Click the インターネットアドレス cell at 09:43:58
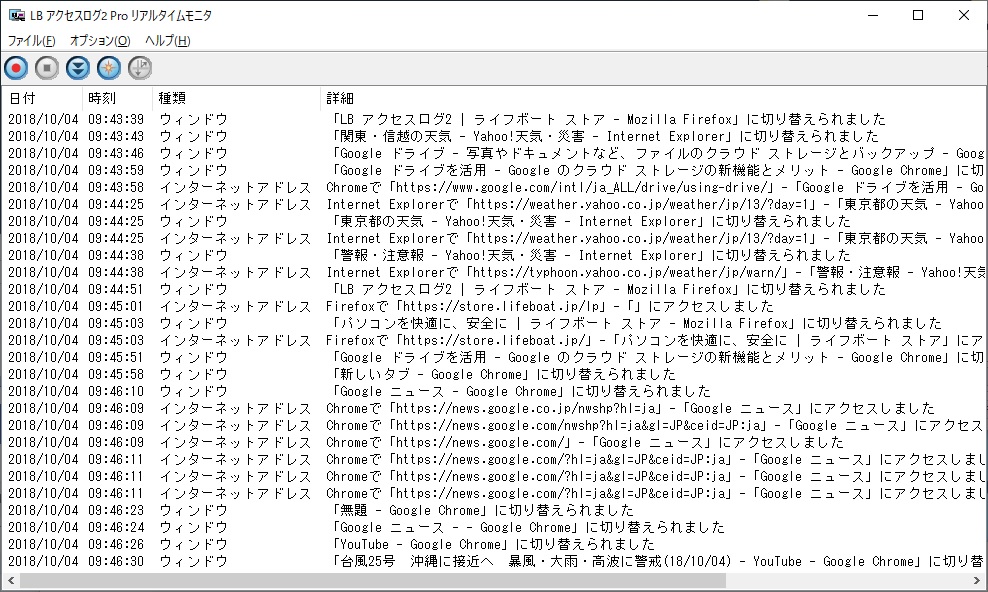Screen dimensions: 988x592 tap(235, 187)
